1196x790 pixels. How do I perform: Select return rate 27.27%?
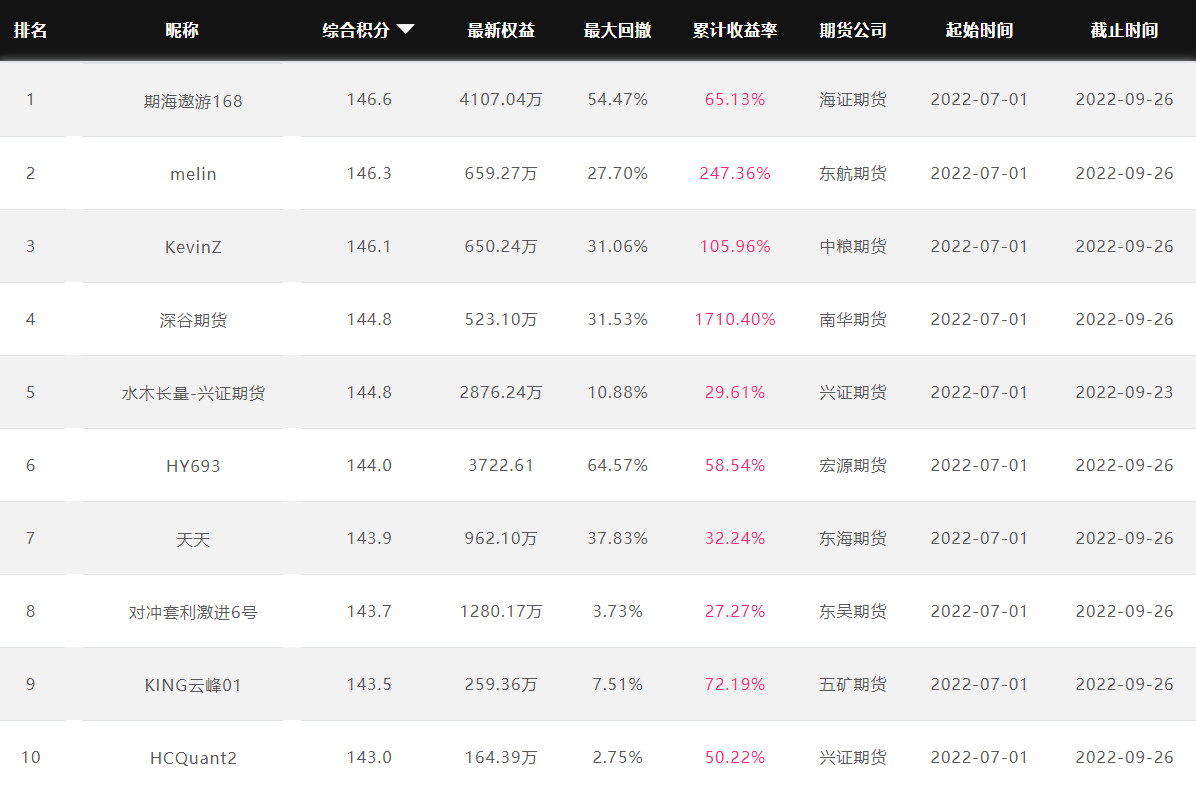pyautogui.click(x=735, y=611)
